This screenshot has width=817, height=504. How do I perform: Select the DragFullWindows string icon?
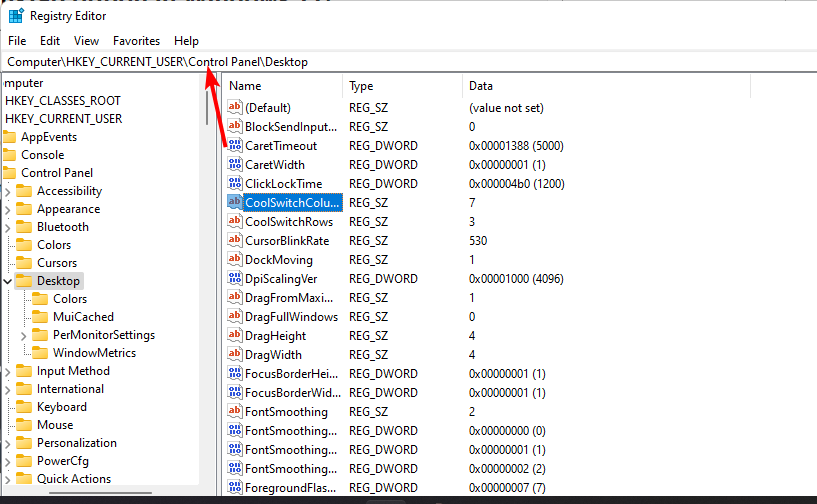235,316
